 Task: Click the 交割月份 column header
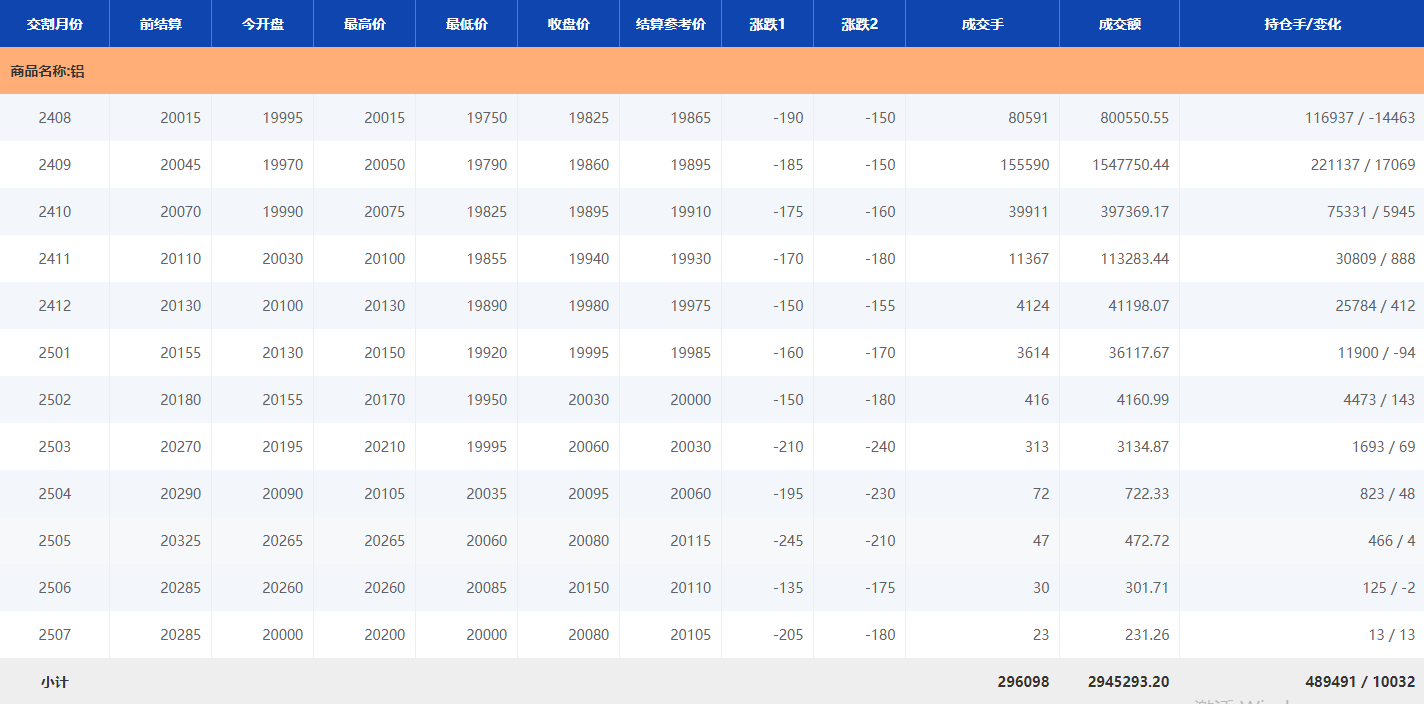(x=55, y=24)
